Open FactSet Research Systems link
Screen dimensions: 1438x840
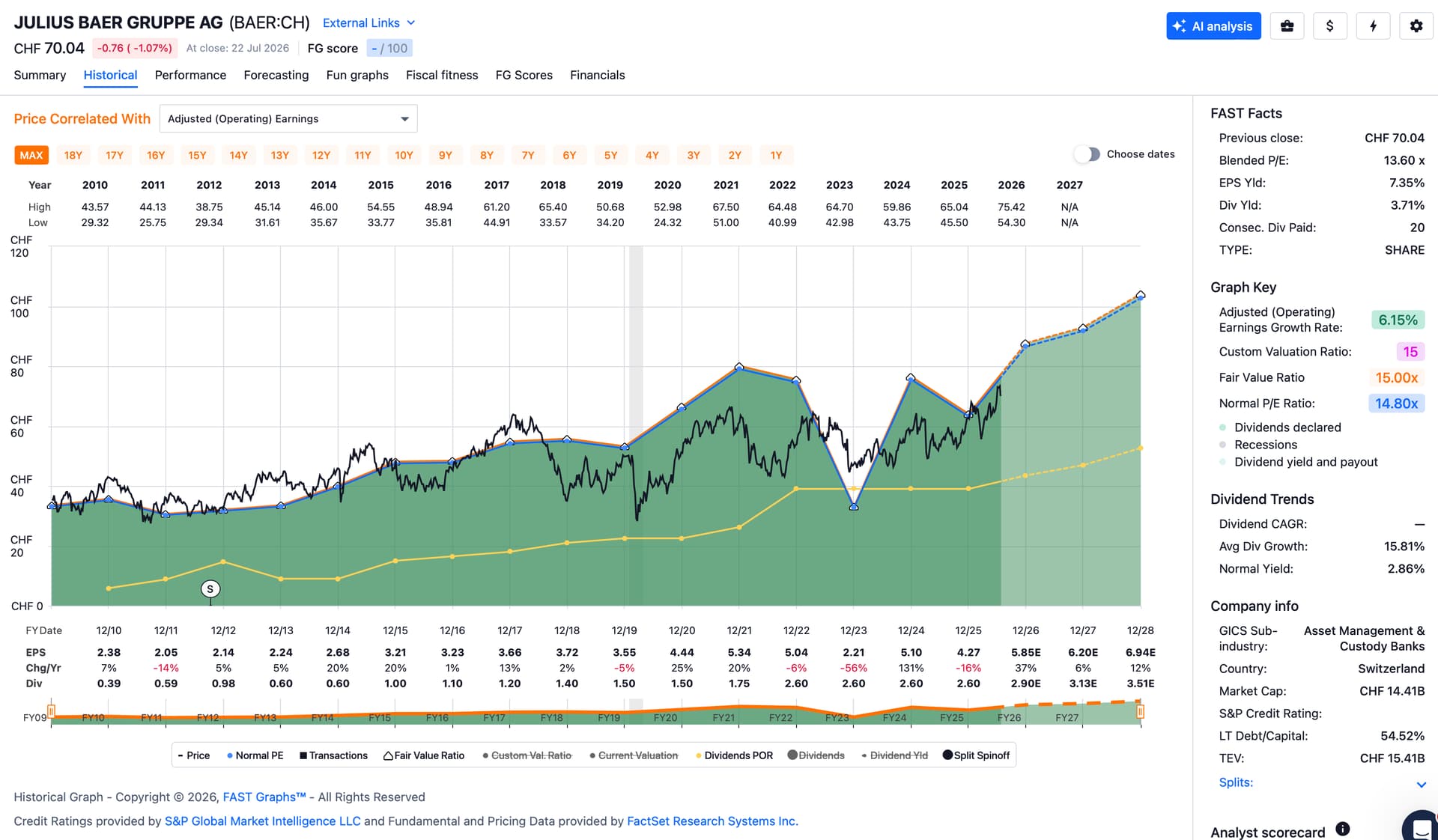(x=712, y=821)
